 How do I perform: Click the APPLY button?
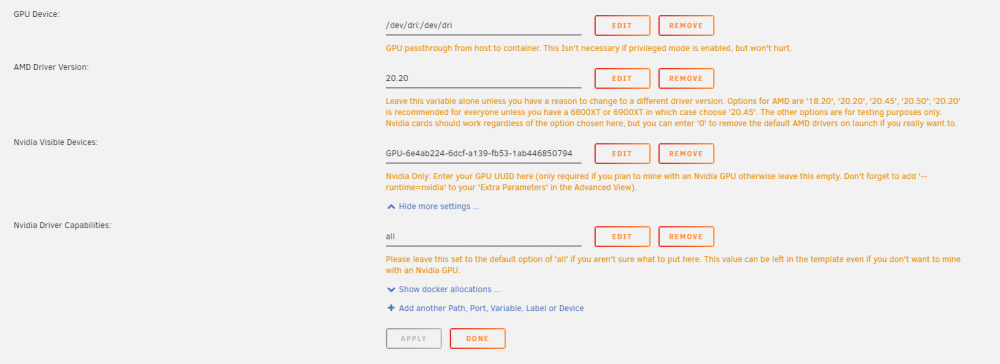[414, 339]
